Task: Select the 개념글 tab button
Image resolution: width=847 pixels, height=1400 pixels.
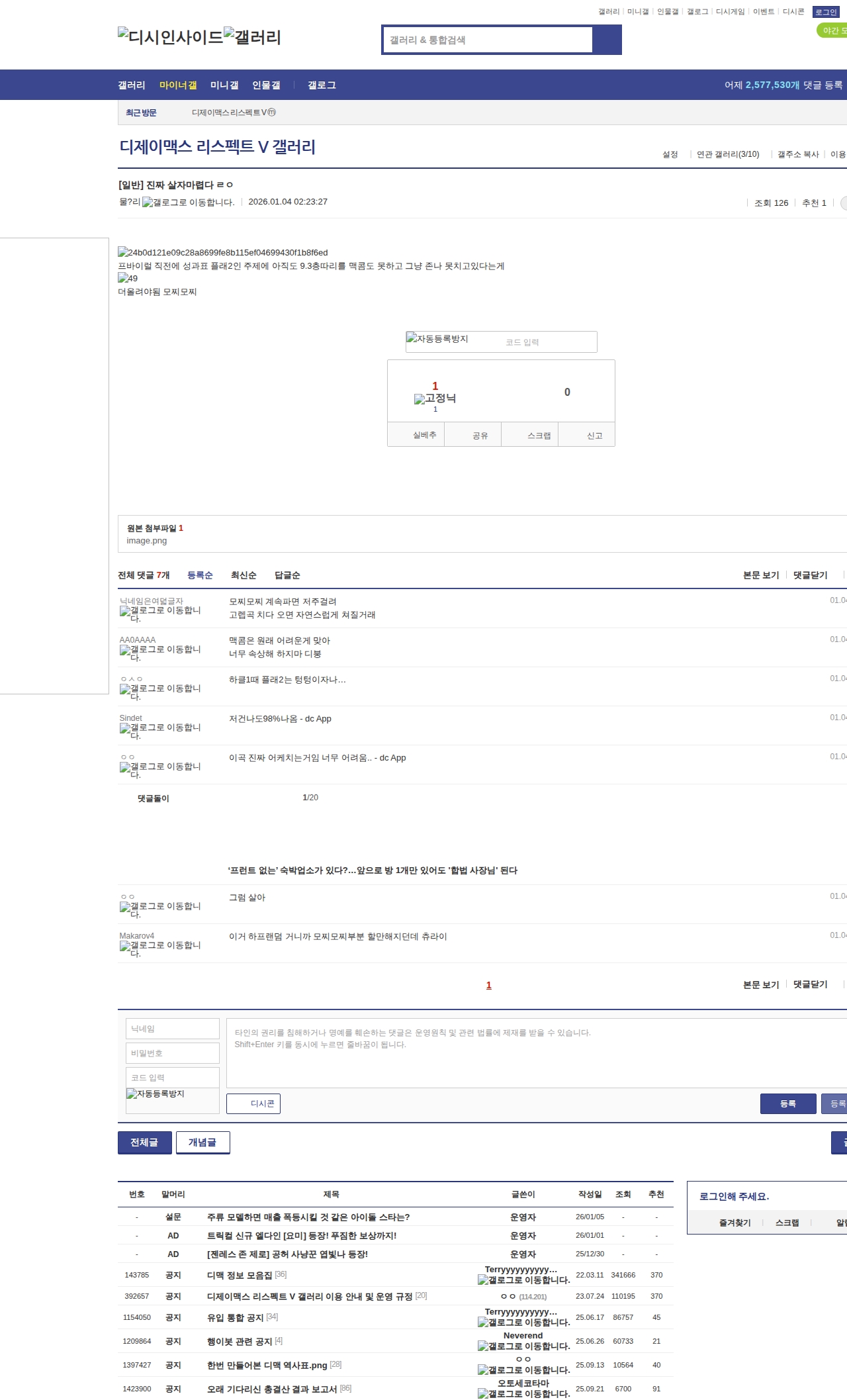Action: pyautogui.click(x=202, y=1143)
